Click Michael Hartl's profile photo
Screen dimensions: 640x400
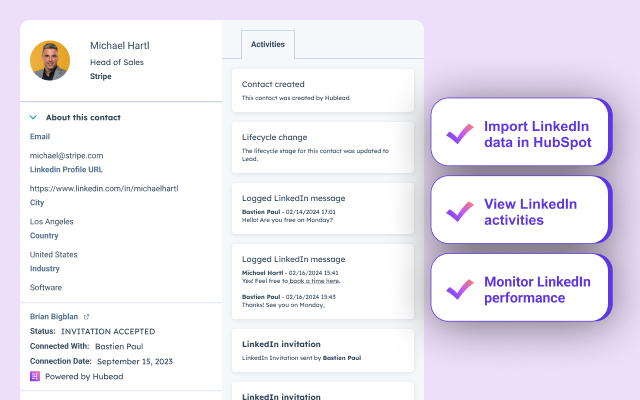(50, 60)
